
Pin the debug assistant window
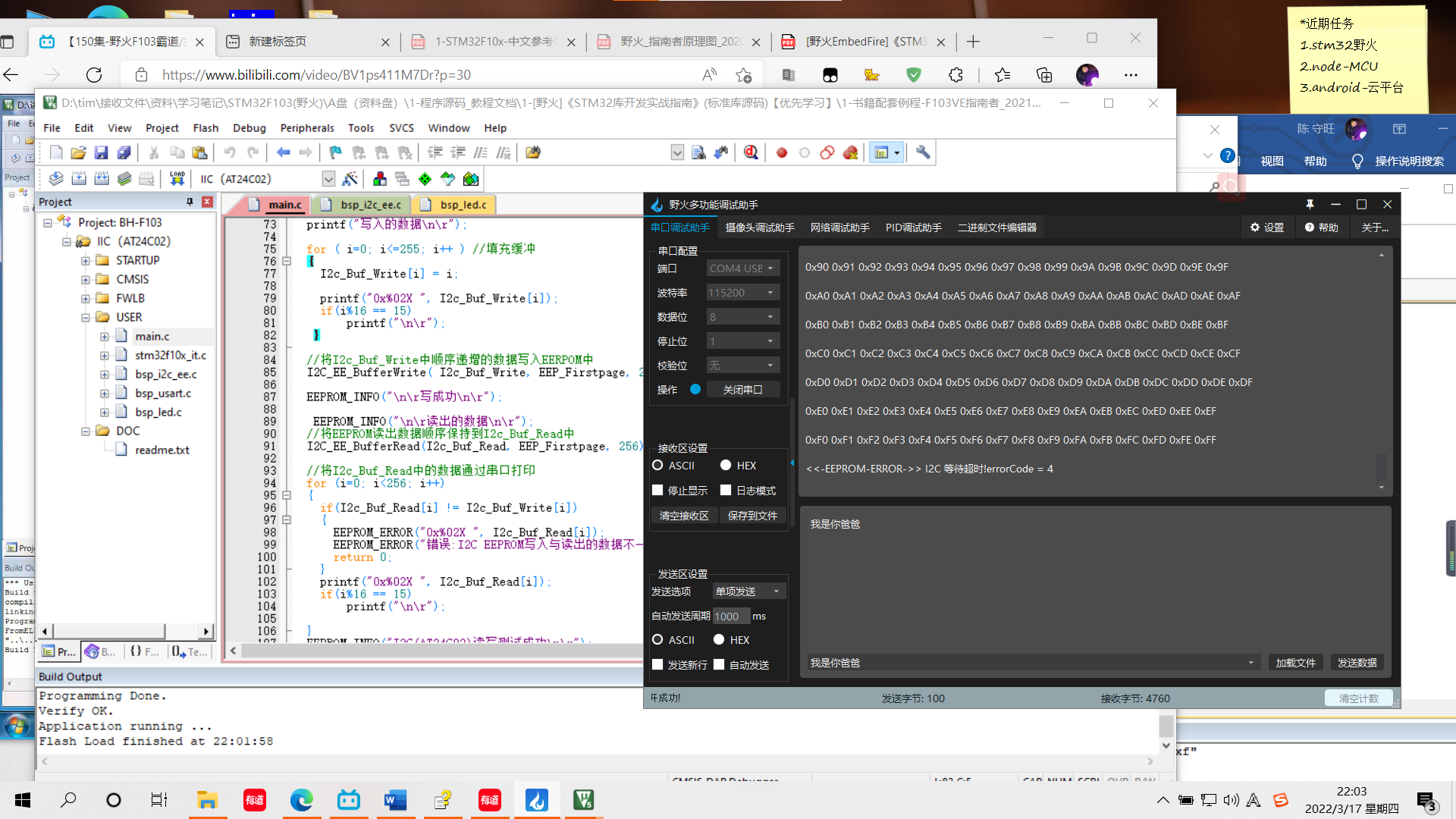tap(1310, 205)
